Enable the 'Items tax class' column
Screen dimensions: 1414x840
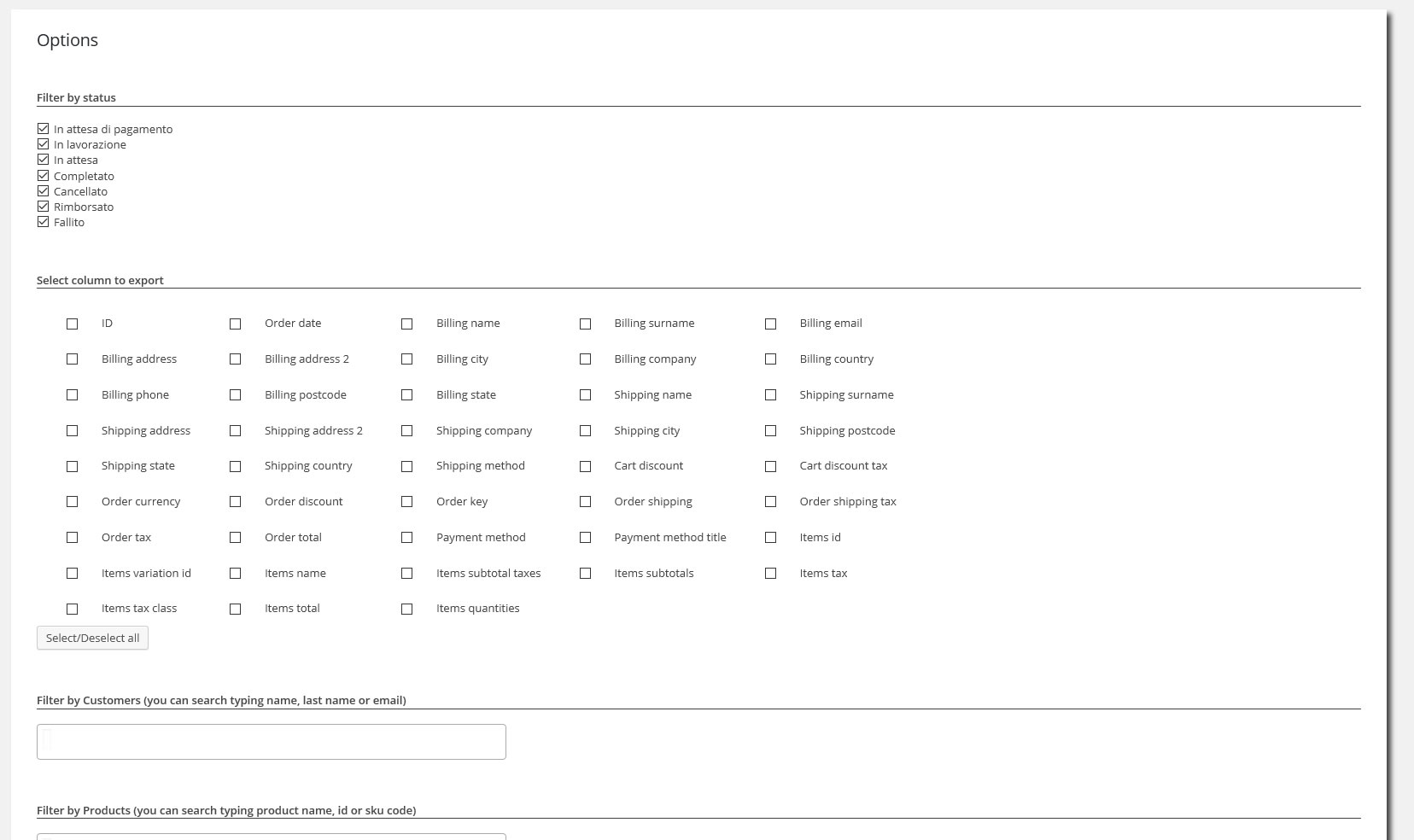coord(73,609)
